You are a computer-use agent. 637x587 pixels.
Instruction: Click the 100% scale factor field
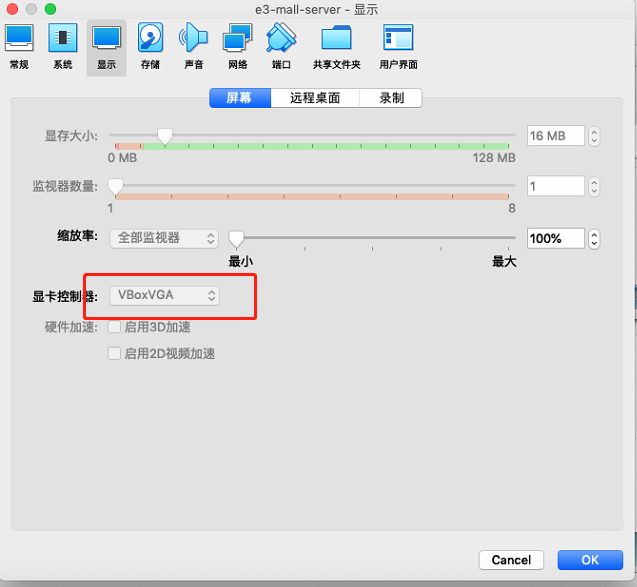(x=556, y=238)
